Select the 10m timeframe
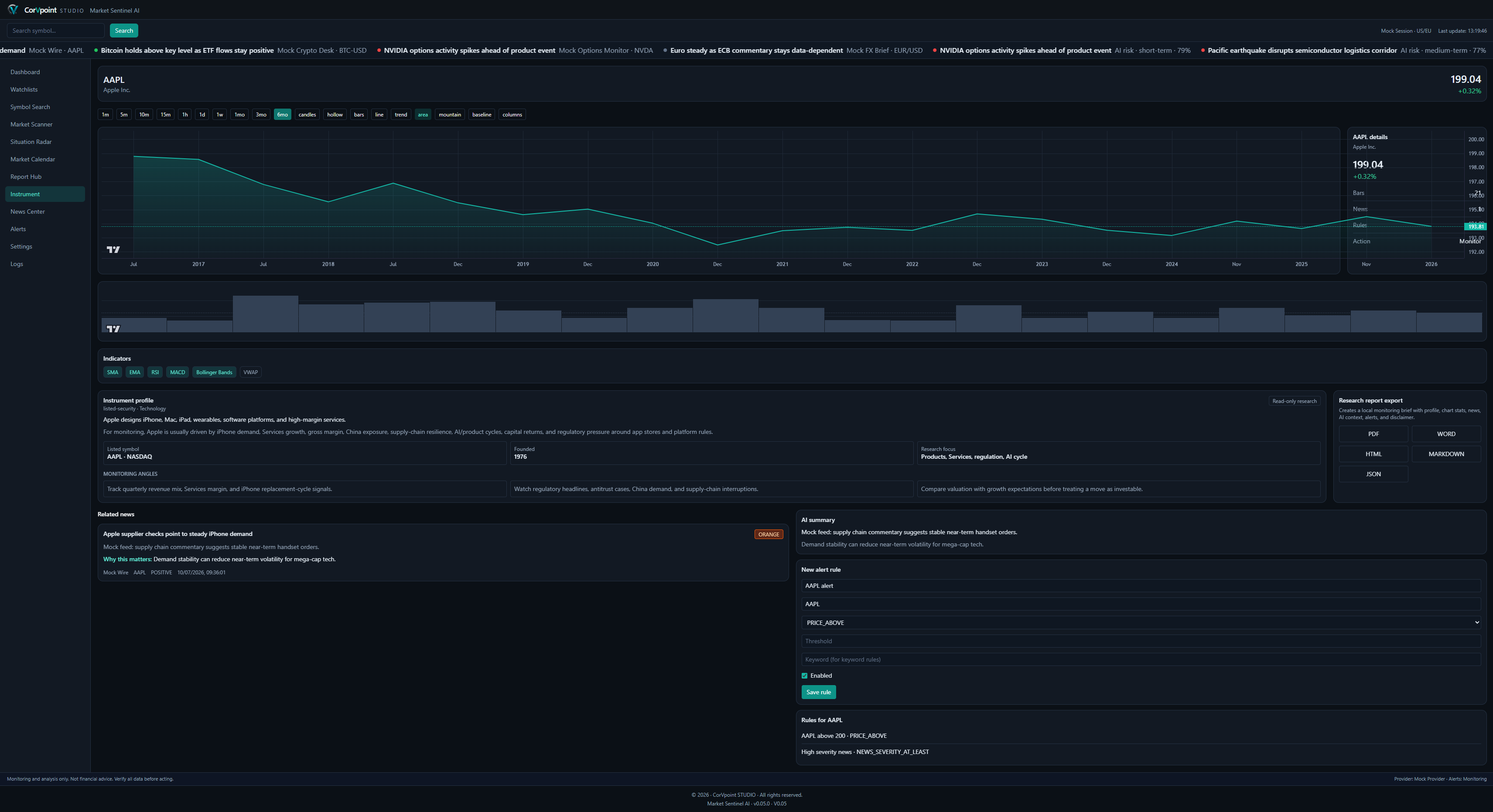The height and width of the screenshot is (812, 1493). coord(144,115)
